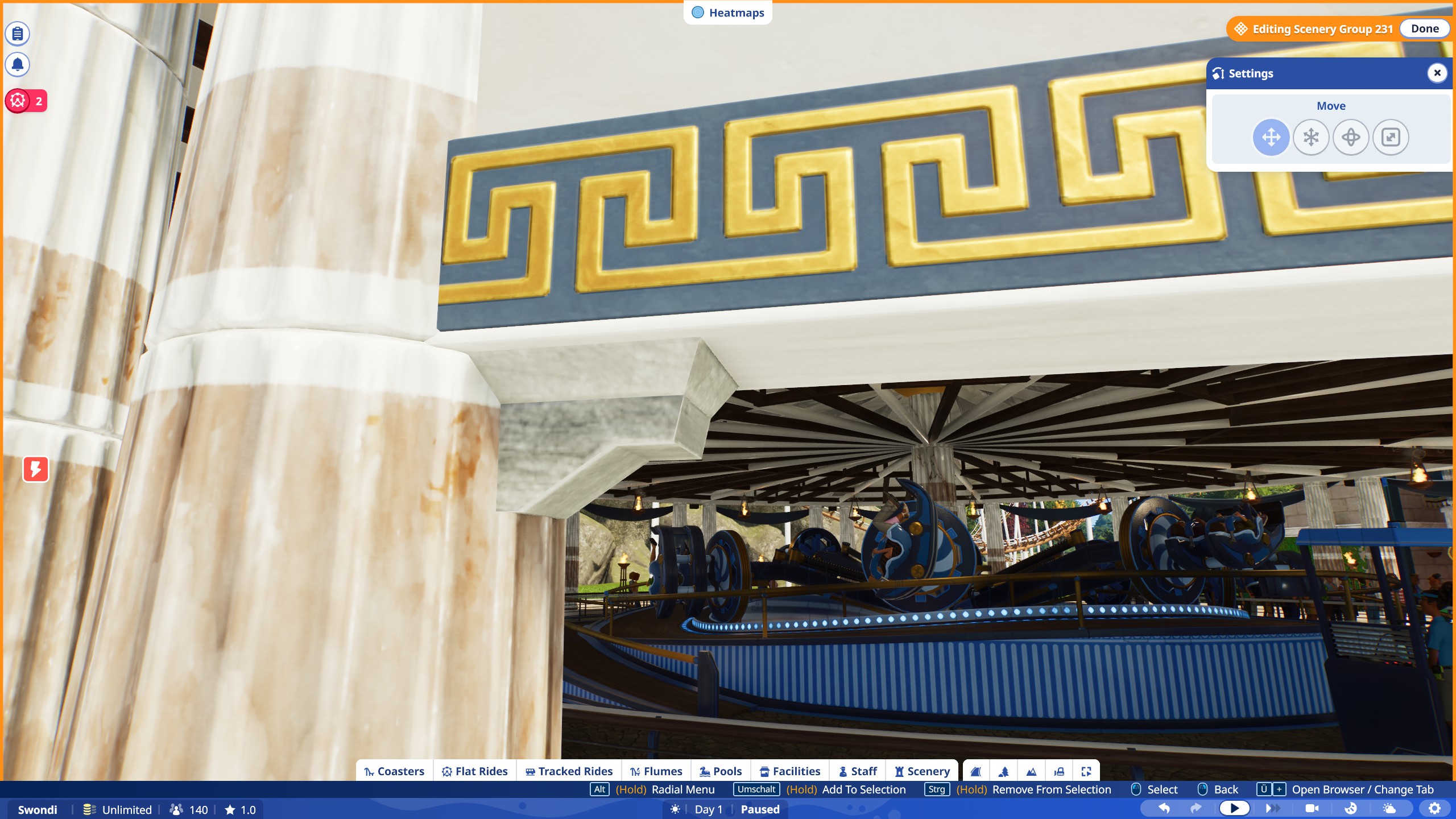Select the nature trees and rocks icon
Image resolution: width=1456 pixels, height=819 pixels.
(1004, 772)
